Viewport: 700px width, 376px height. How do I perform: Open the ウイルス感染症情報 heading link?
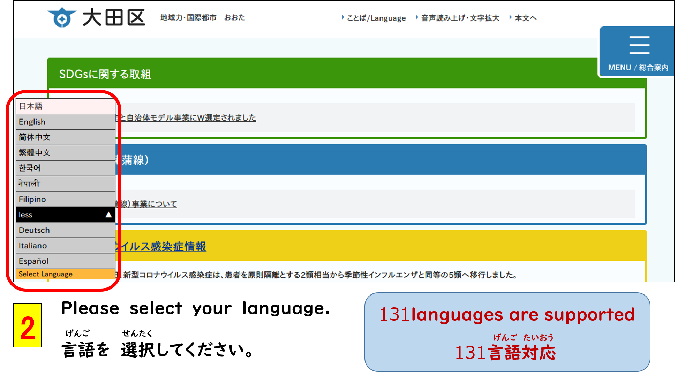[160, 246]
